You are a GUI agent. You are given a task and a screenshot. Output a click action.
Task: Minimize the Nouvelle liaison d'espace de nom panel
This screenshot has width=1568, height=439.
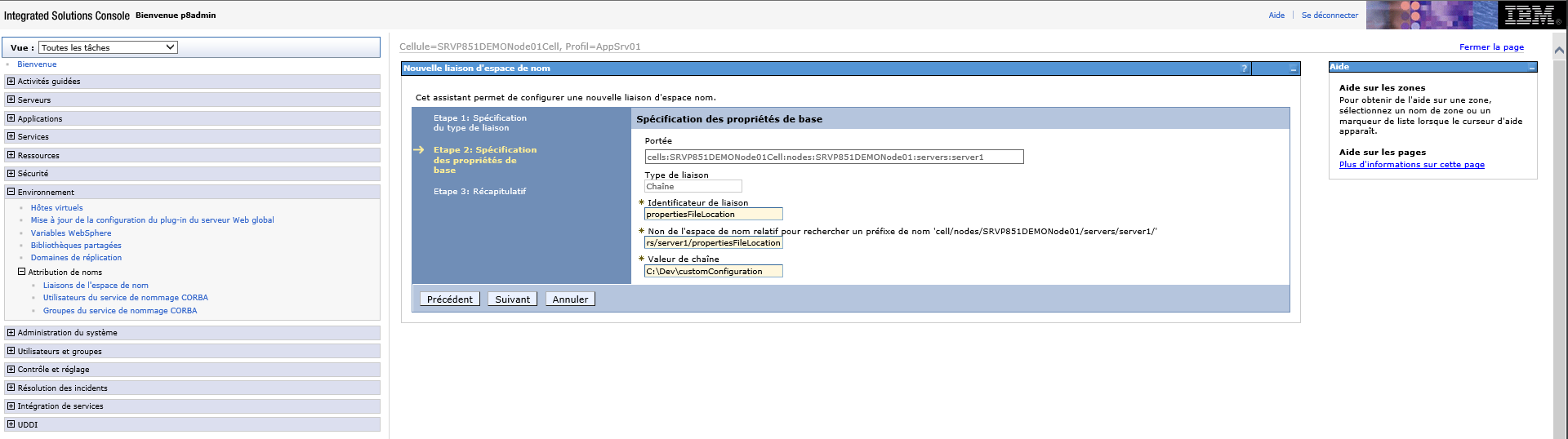1293,69
